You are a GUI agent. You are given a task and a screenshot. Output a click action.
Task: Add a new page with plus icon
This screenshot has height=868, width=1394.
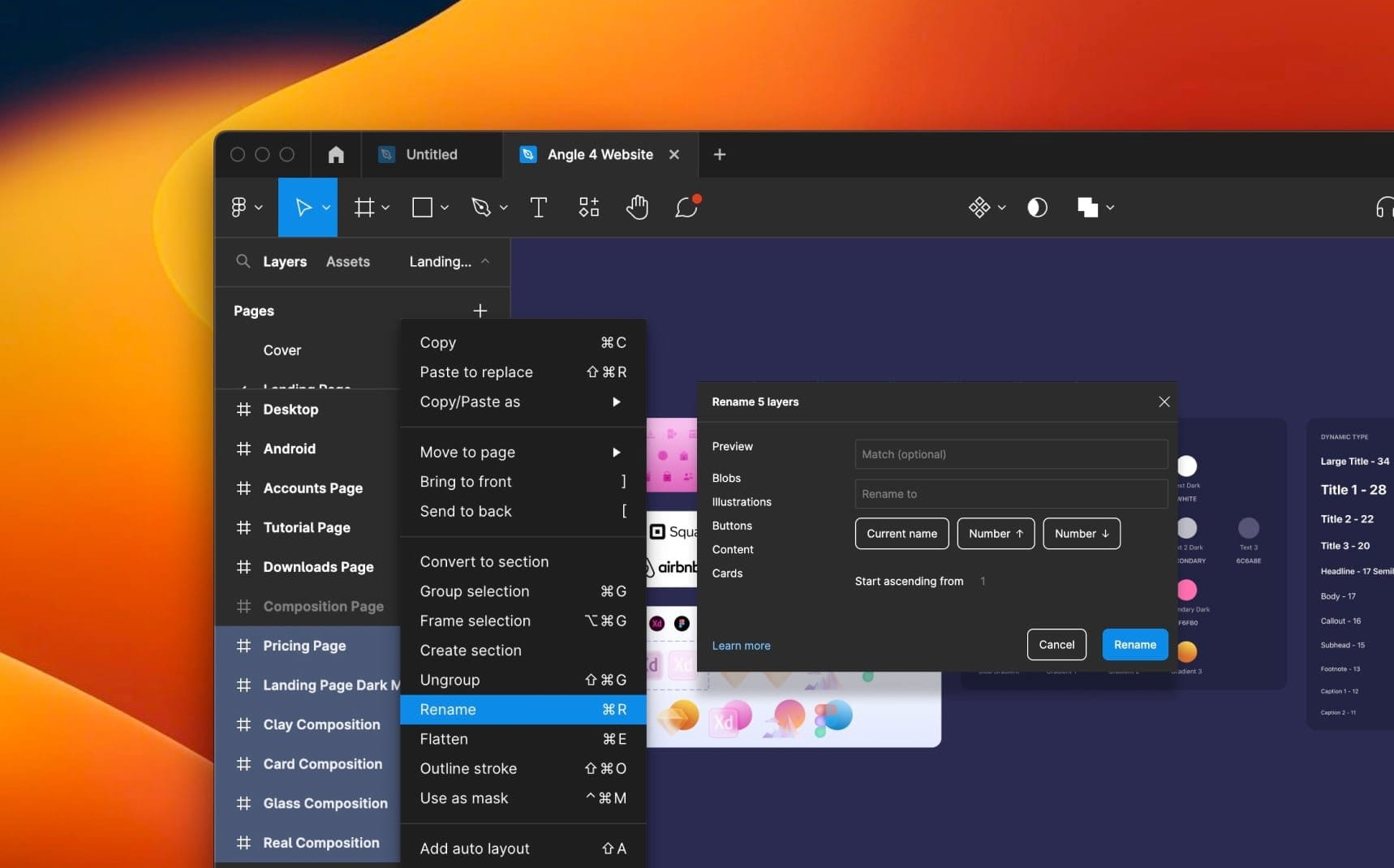[480, 311]
